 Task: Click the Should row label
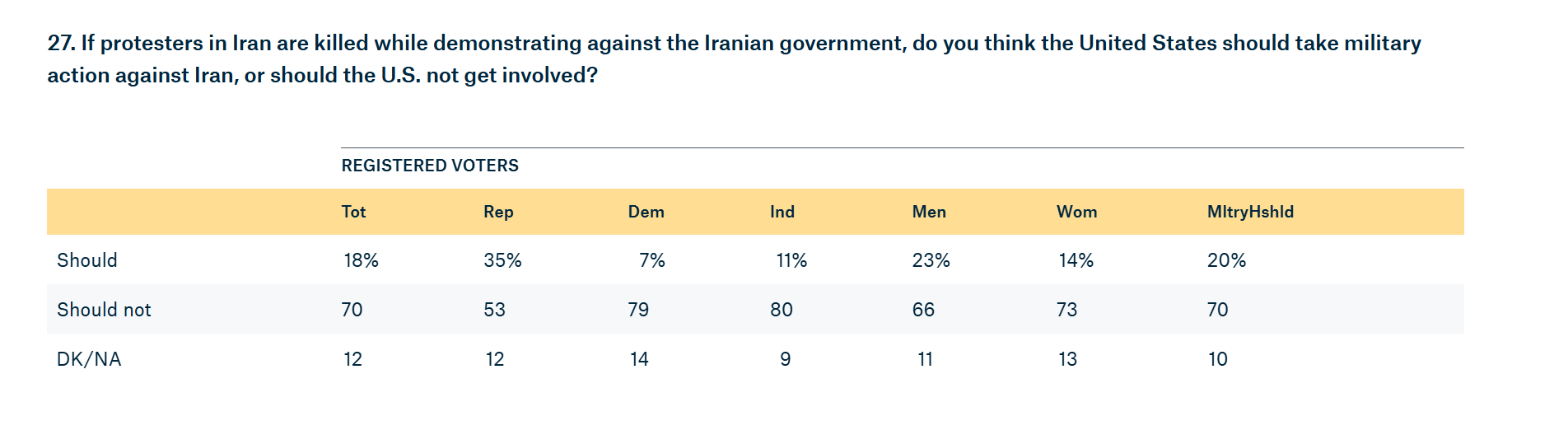coord(87,260)
